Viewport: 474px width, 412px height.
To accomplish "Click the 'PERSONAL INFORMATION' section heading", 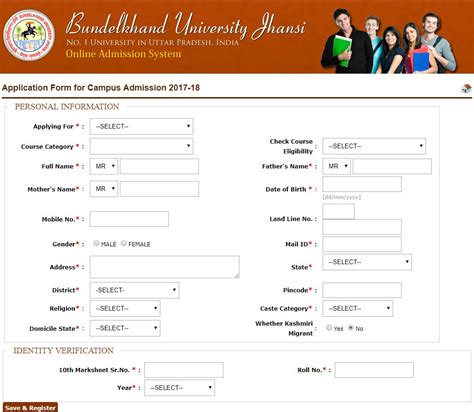I will click(x=67, y=107).
